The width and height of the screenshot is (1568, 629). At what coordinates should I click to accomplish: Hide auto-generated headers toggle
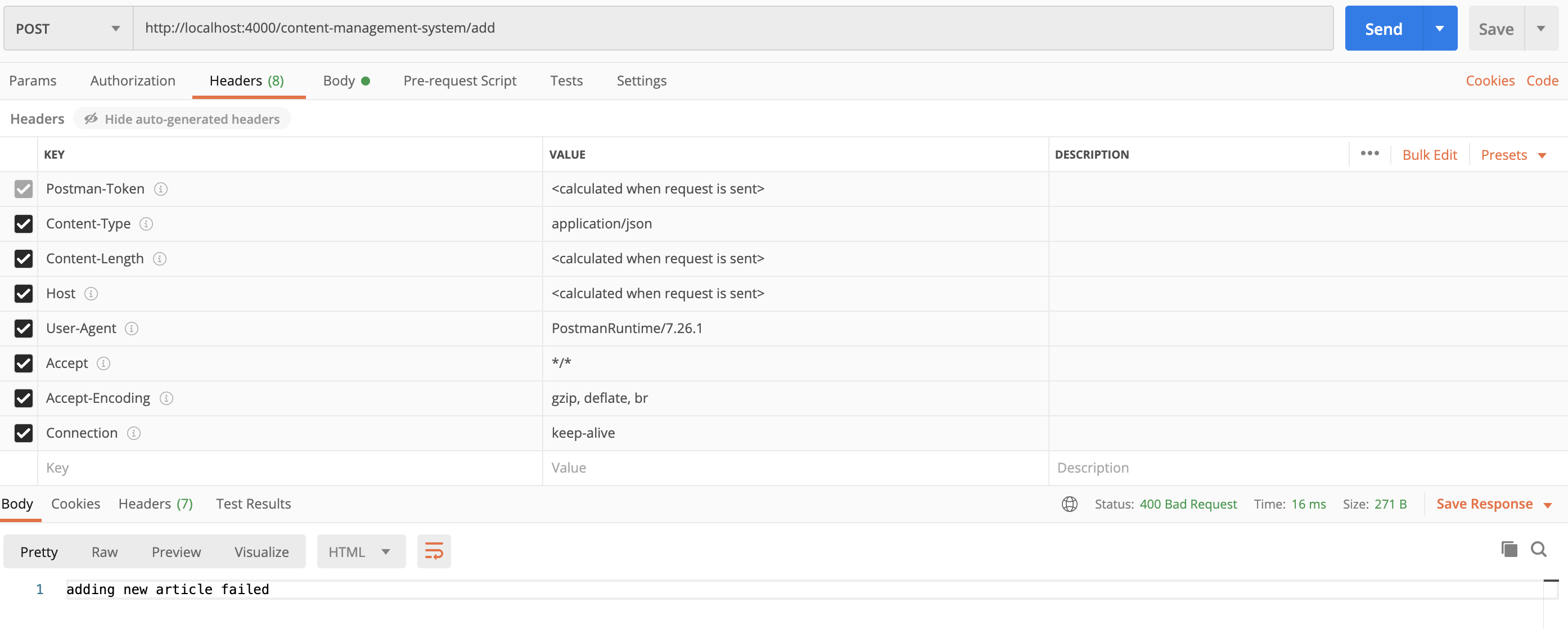click(x=182, y=119)
